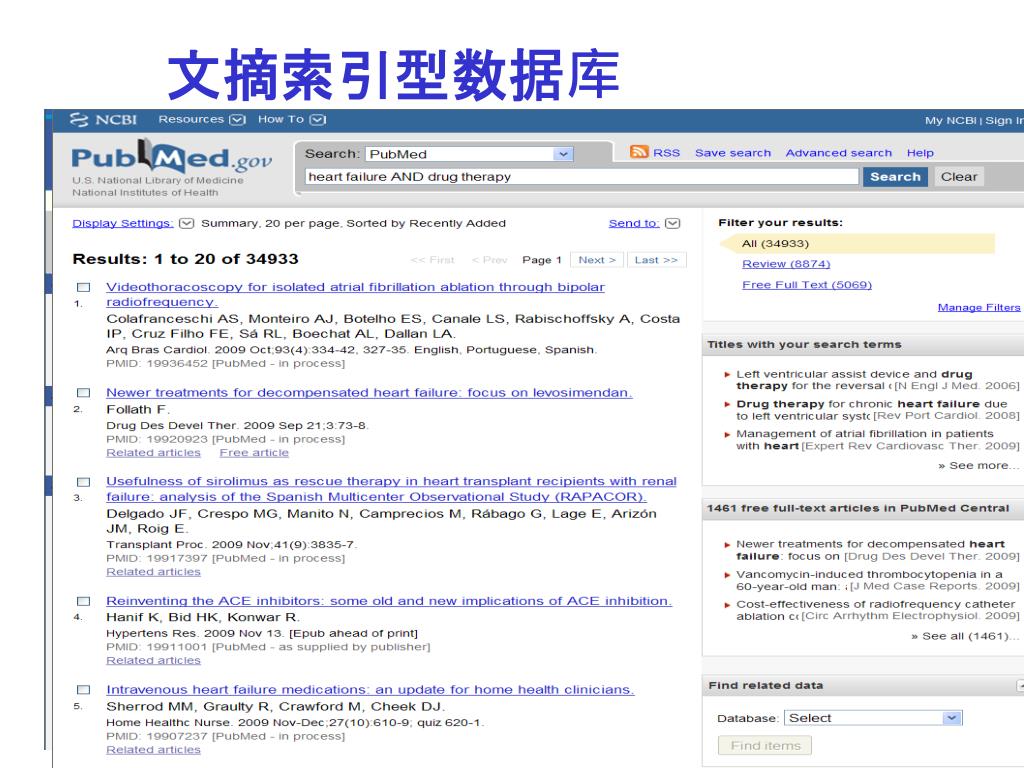Image resolution: width=1024 pixels, height=768 pixels.
Task: Open the RSS link
Action: [666, 153]
